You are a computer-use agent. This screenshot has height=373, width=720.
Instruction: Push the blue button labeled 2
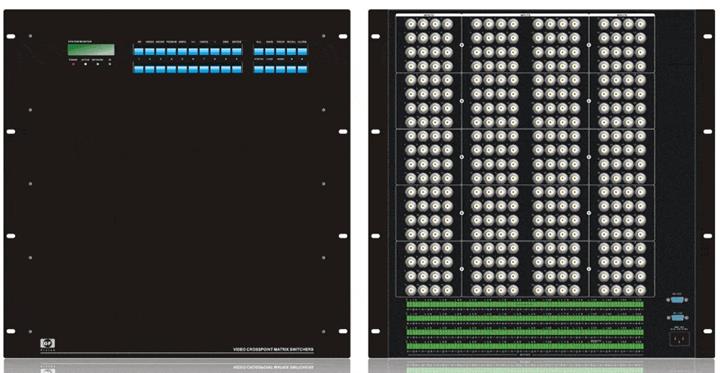tap(150, 69)
